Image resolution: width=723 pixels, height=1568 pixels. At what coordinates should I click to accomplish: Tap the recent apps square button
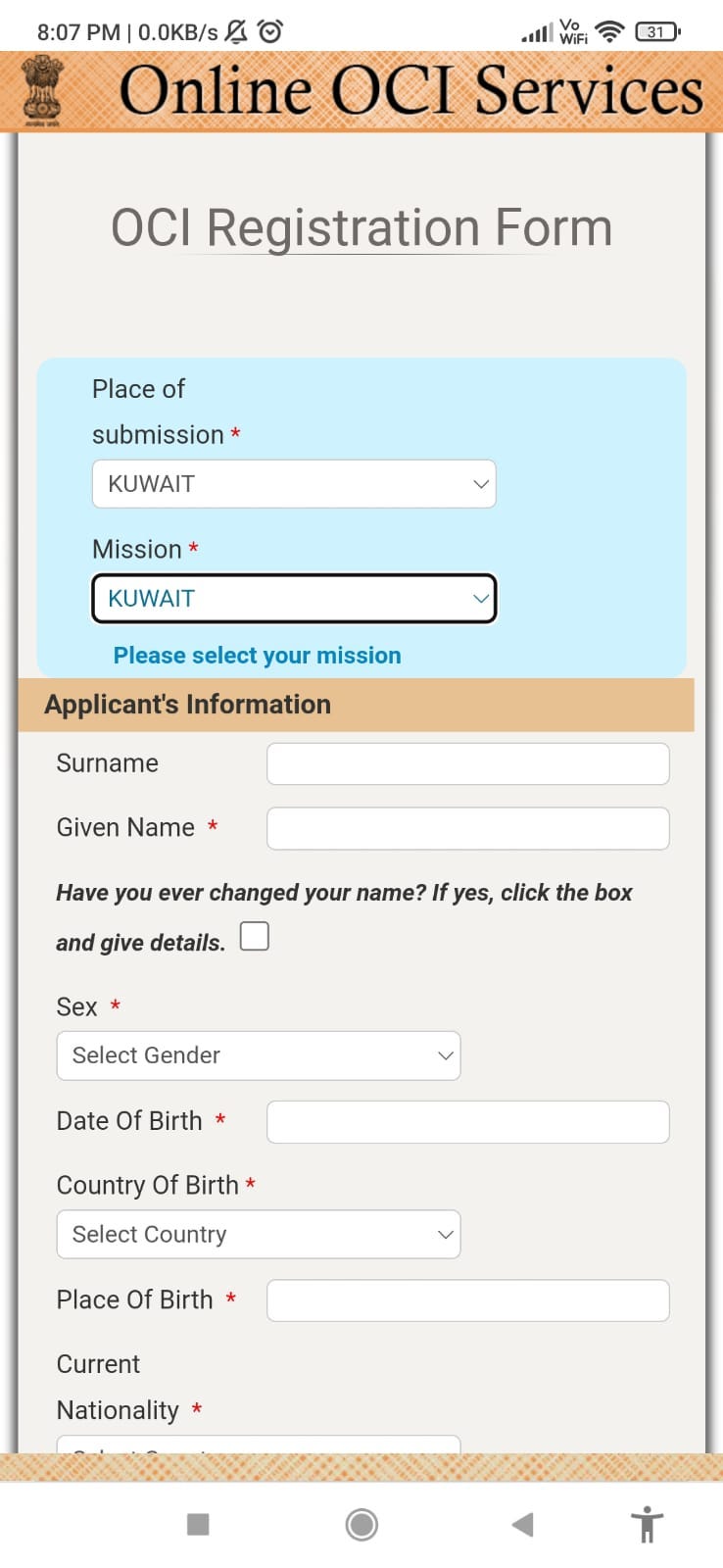click(x=199, y=1525)
